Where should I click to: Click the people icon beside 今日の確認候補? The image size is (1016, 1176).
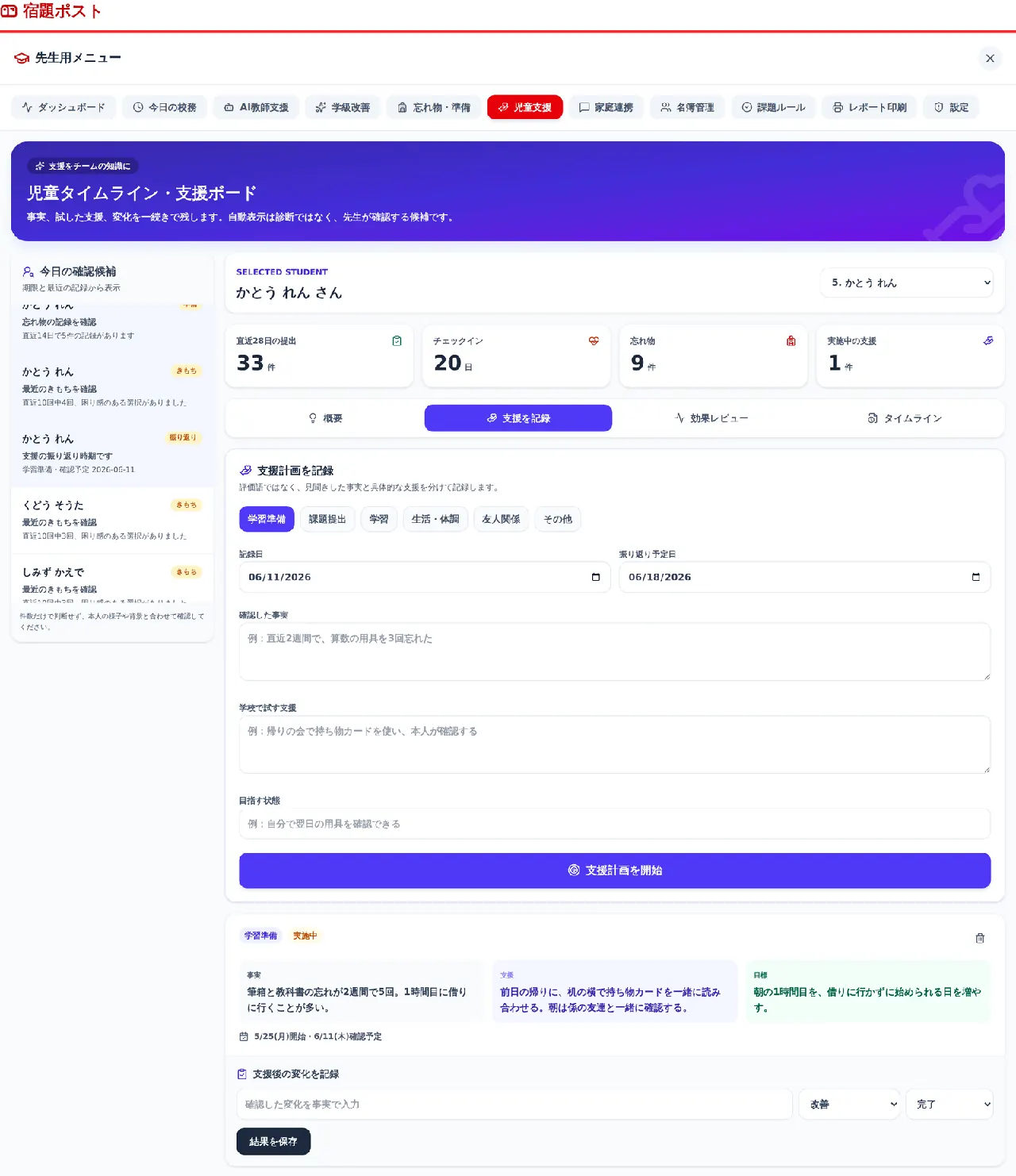[x=28, y=271]
